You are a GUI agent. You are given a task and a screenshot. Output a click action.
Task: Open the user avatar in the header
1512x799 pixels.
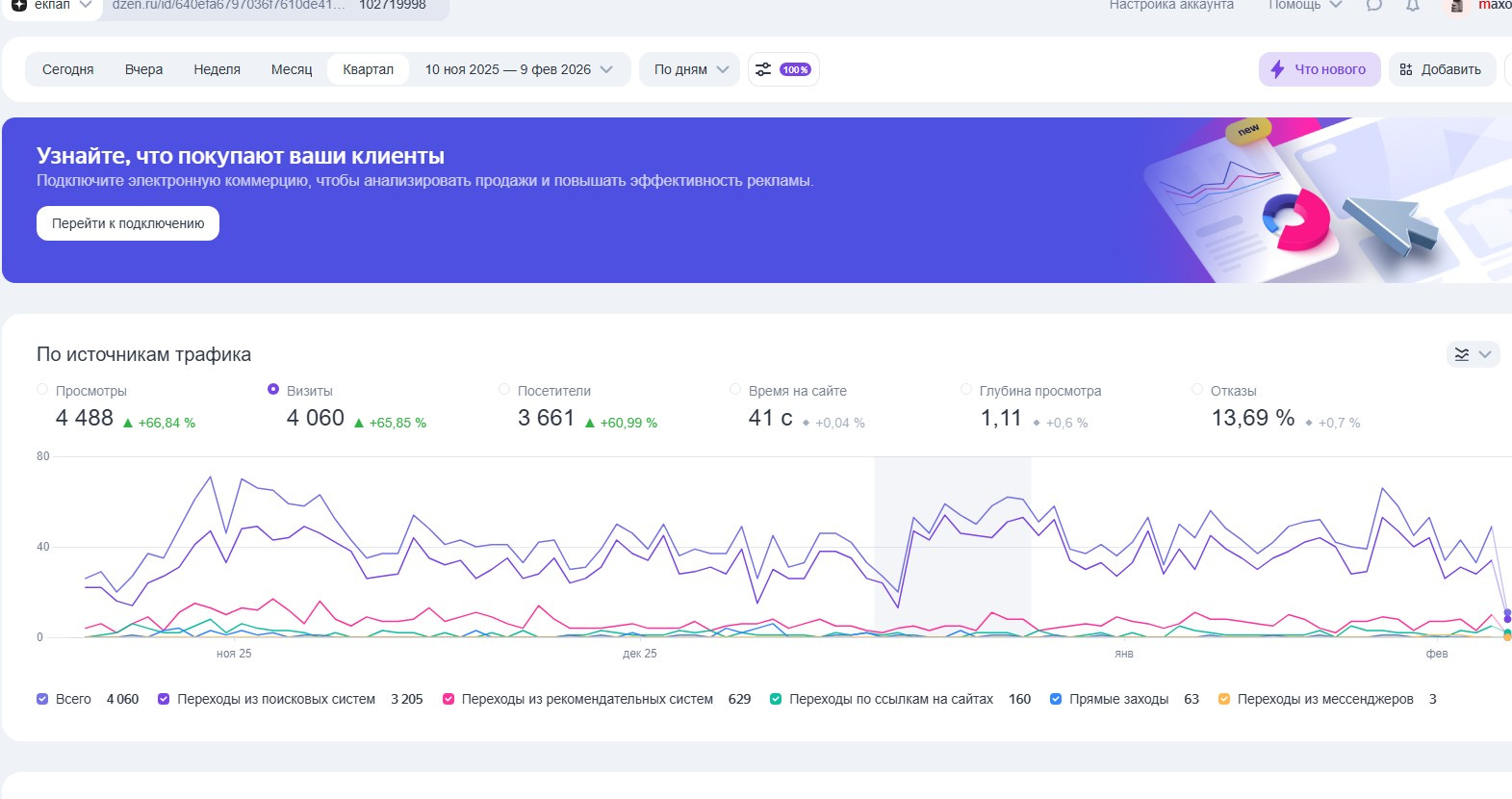pyautogui.click(x=1457, y=5)
